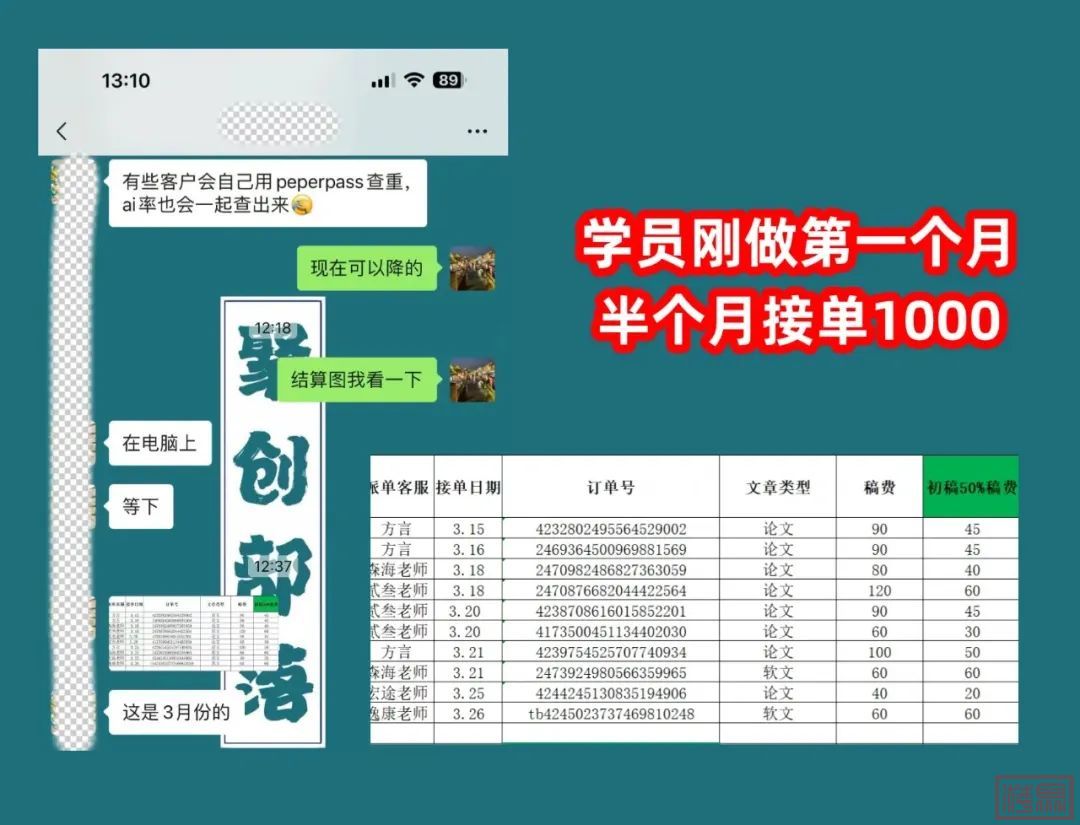
Task: Tap avatar beside "现在可以降的" message
Action: pos(472,268)
